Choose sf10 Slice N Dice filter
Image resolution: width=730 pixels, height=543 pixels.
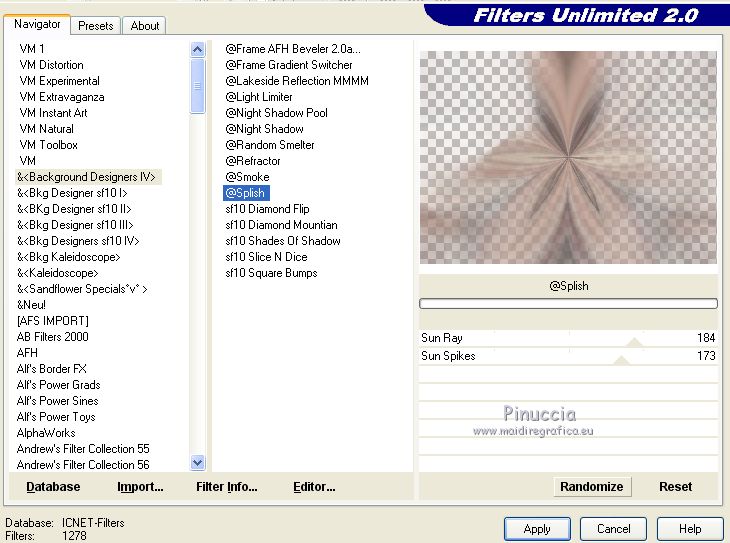(x=266, y=257)
